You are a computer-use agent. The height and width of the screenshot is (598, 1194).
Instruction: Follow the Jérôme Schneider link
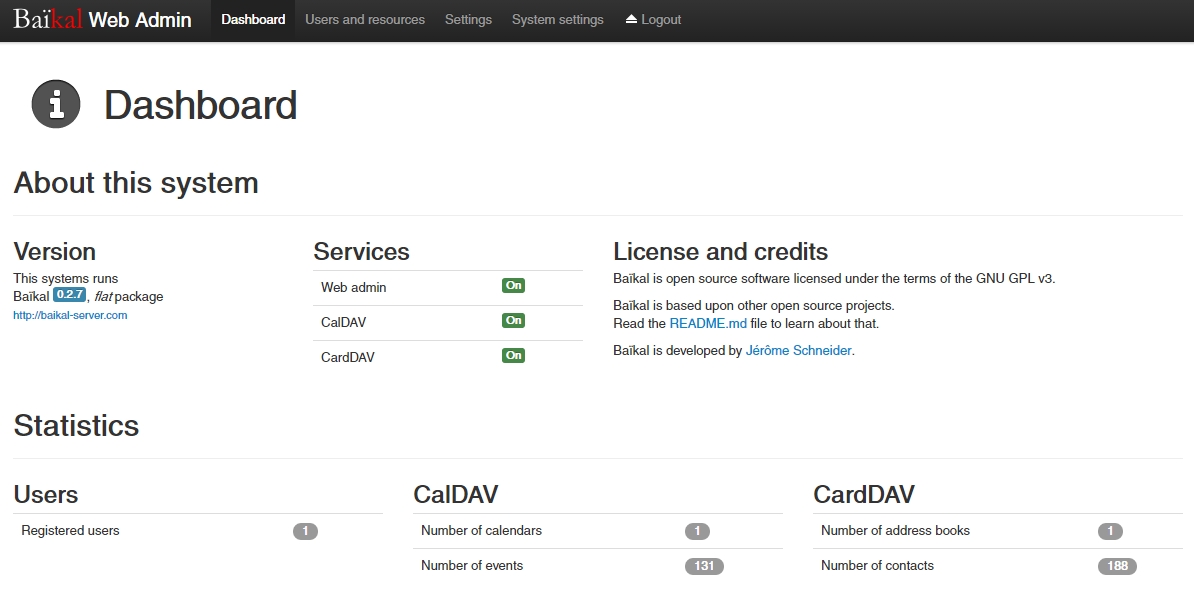798,350
